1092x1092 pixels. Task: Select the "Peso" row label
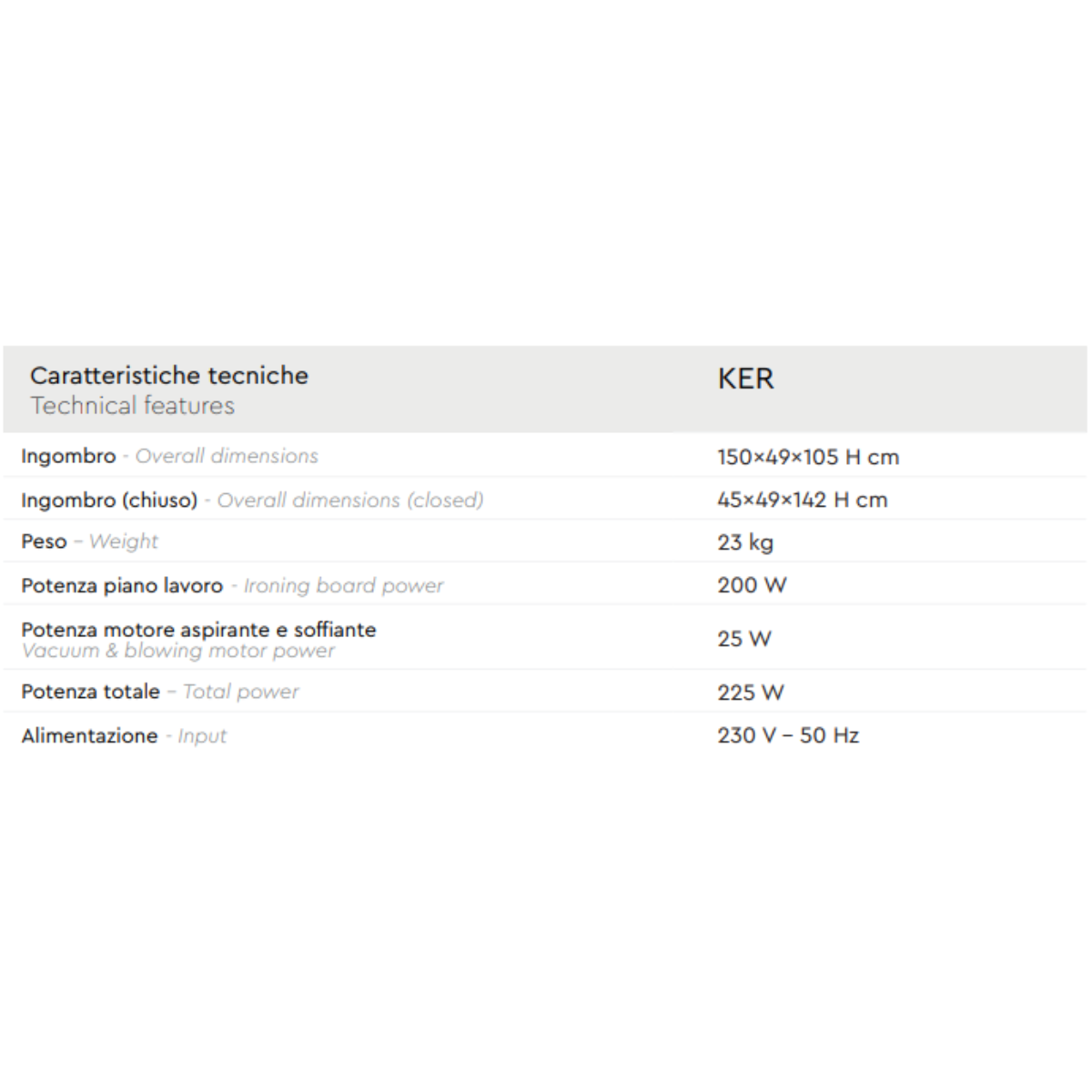pyautogui.click(x=45, y=541)
